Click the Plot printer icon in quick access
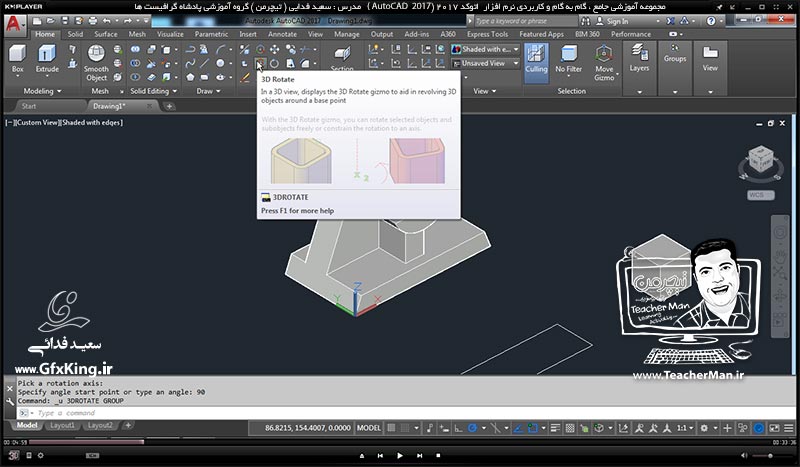Screen dimensions: 800x467 pyautogui.click(x=92, y=21)
